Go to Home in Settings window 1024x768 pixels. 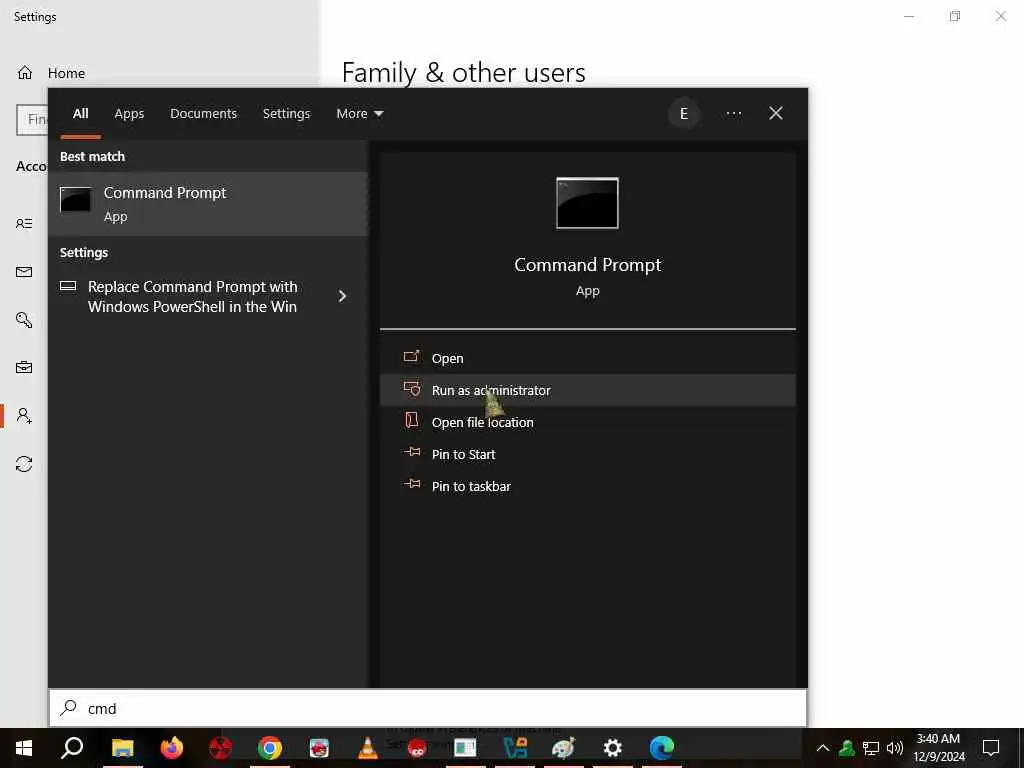(x=66, y=73)
